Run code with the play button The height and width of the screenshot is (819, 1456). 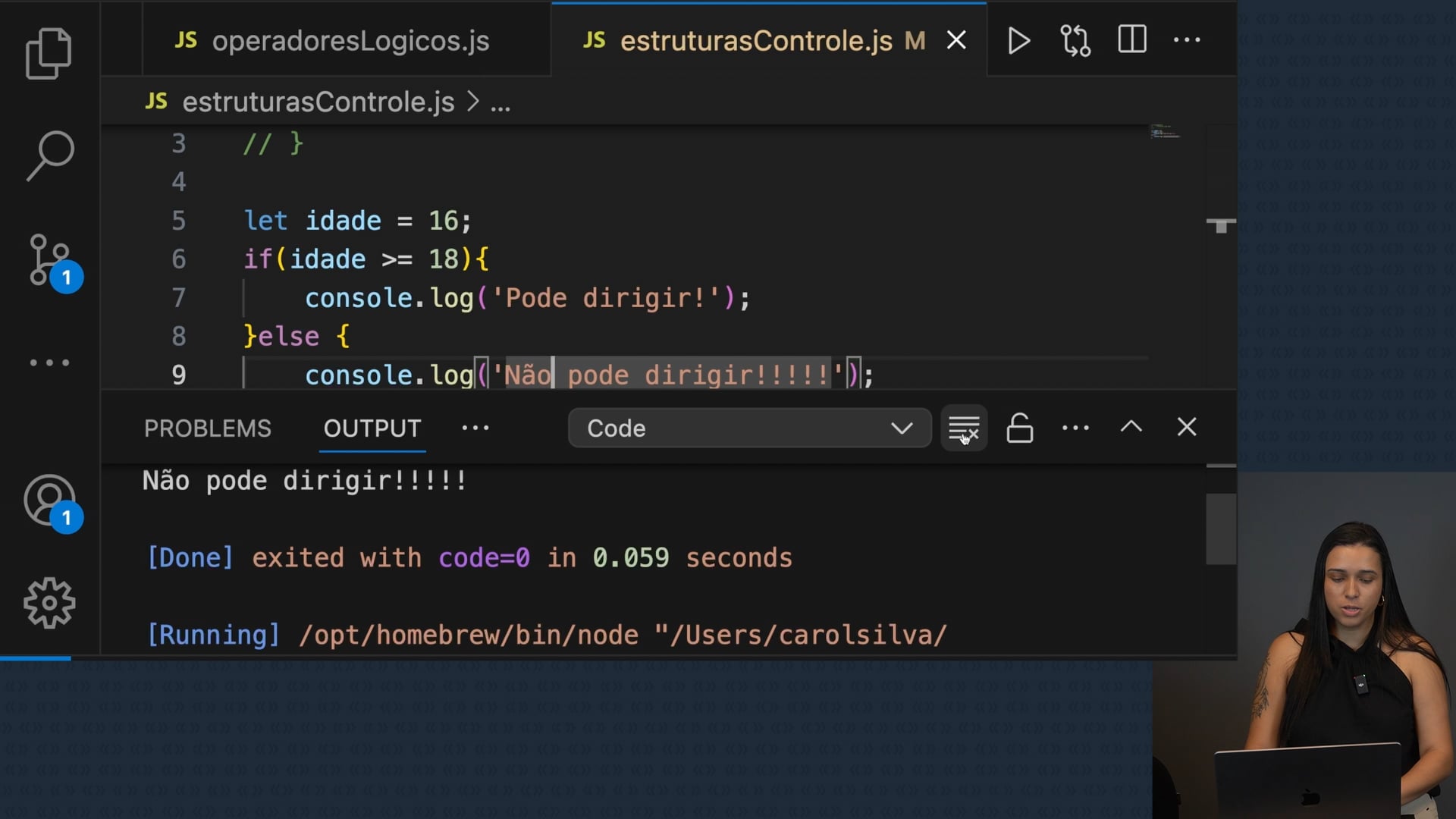pos(1018,41)
